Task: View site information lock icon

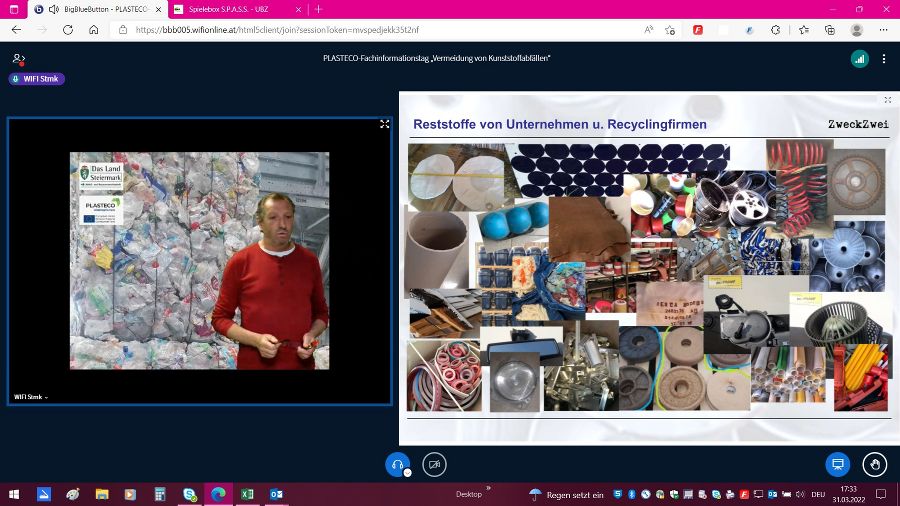Action: 123,30
